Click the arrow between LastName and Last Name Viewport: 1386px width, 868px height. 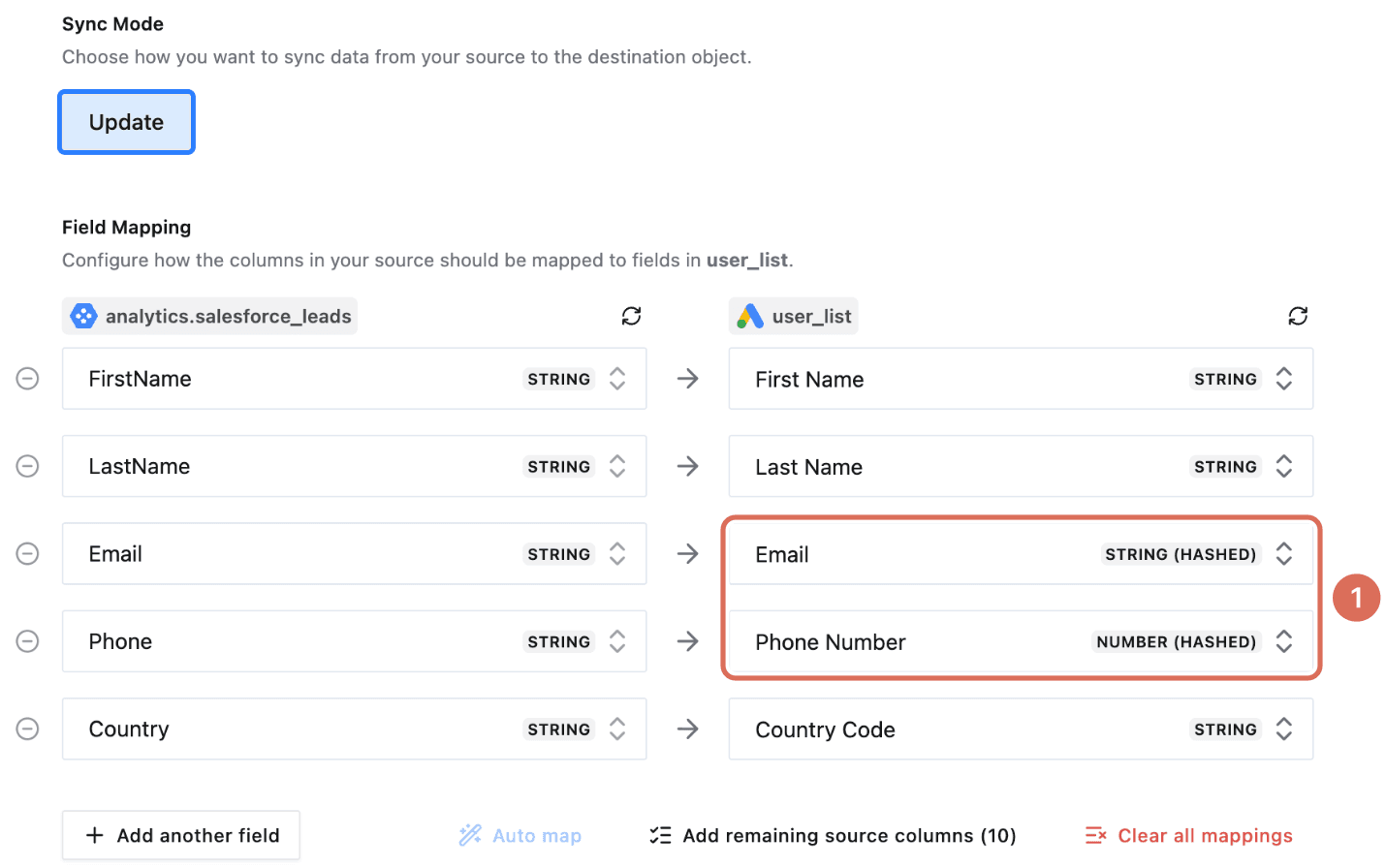tap(687, 466)
